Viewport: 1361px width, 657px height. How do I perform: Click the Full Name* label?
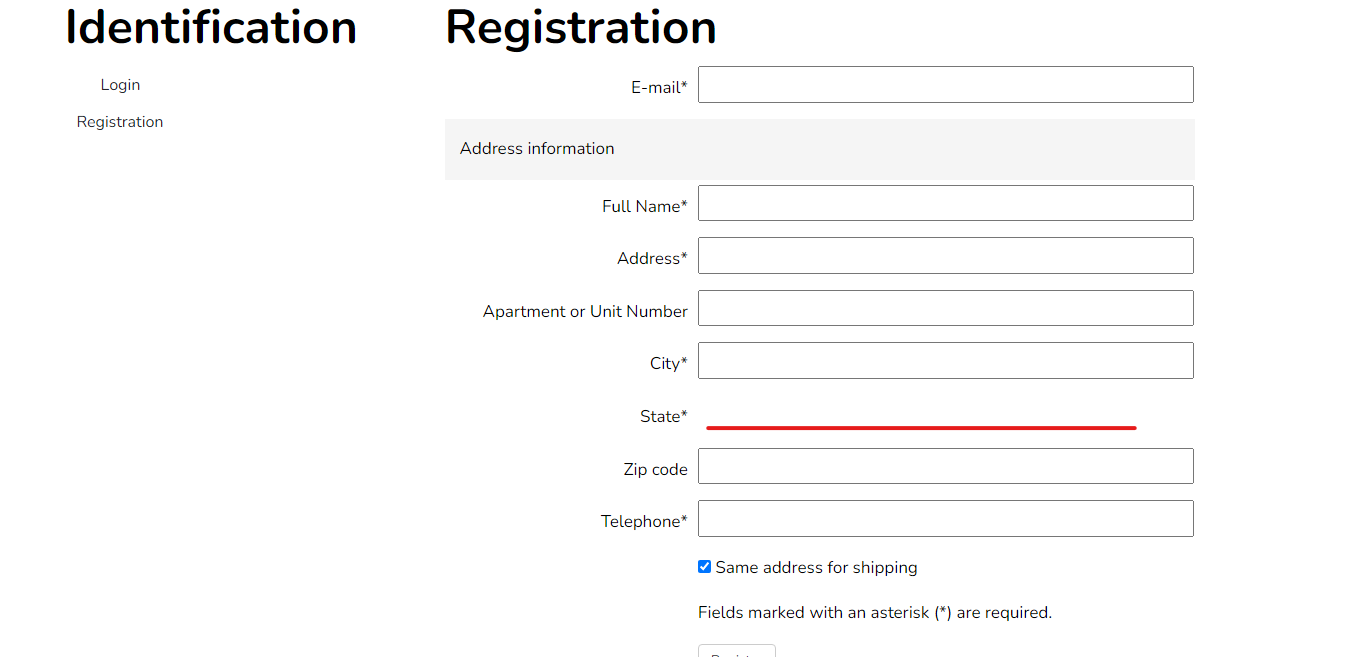(644, 206)
